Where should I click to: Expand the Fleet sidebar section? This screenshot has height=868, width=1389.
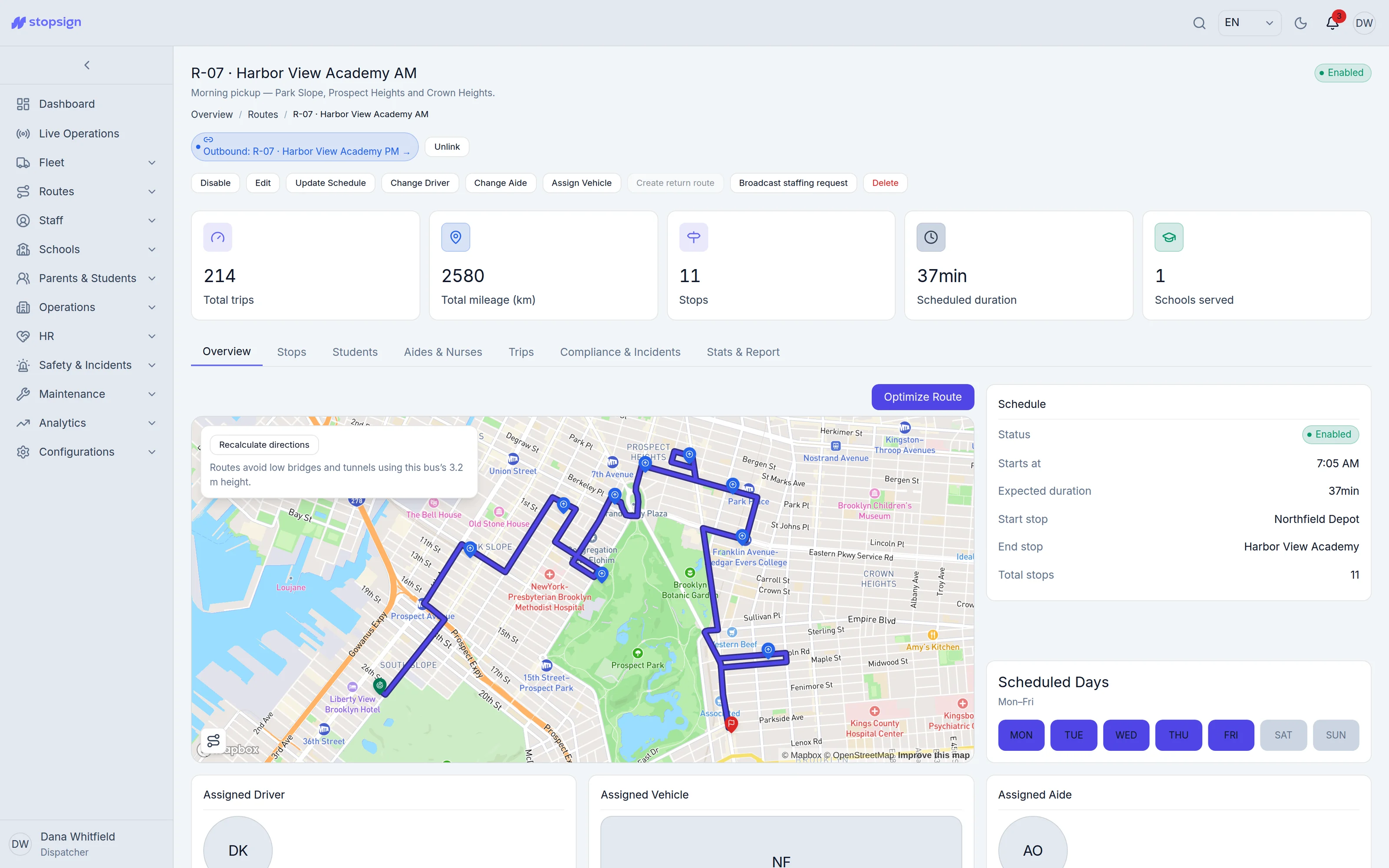[86, 162]
